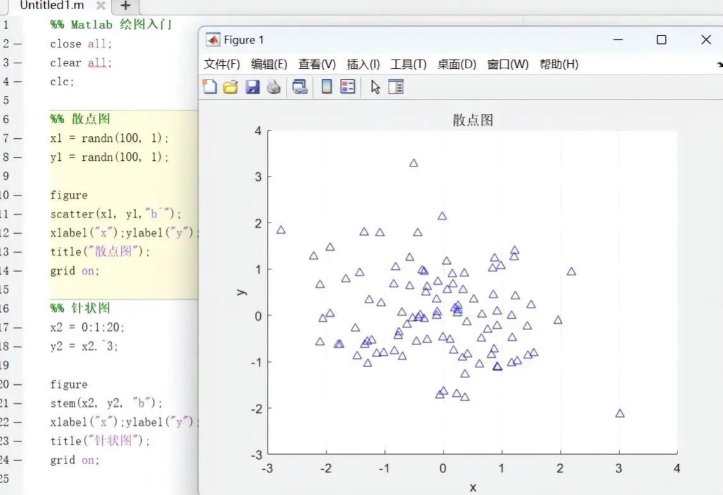Select the Untitled1.m editor tab
Image resolution: width=723 pixels, height=495 pixels.
(x=52, y=6)
